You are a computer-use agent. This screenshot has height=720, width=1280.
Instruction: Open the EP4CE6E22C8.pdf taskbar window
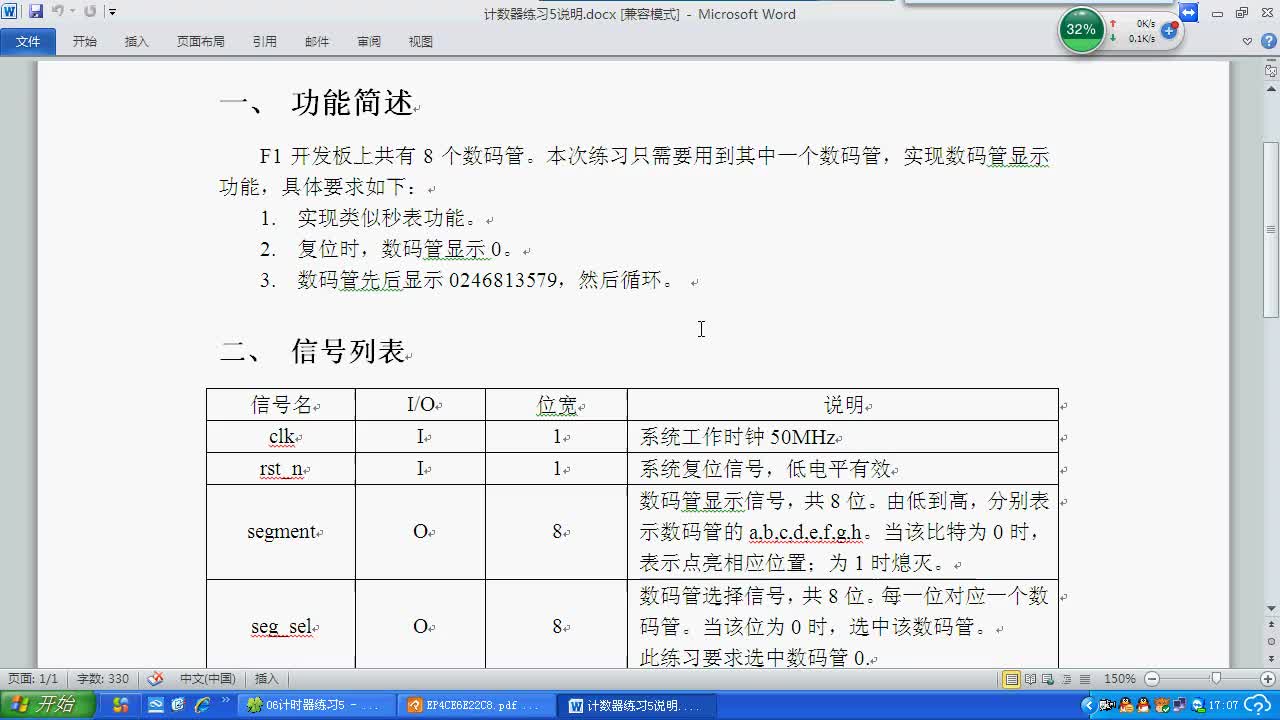tap(477, 705)
